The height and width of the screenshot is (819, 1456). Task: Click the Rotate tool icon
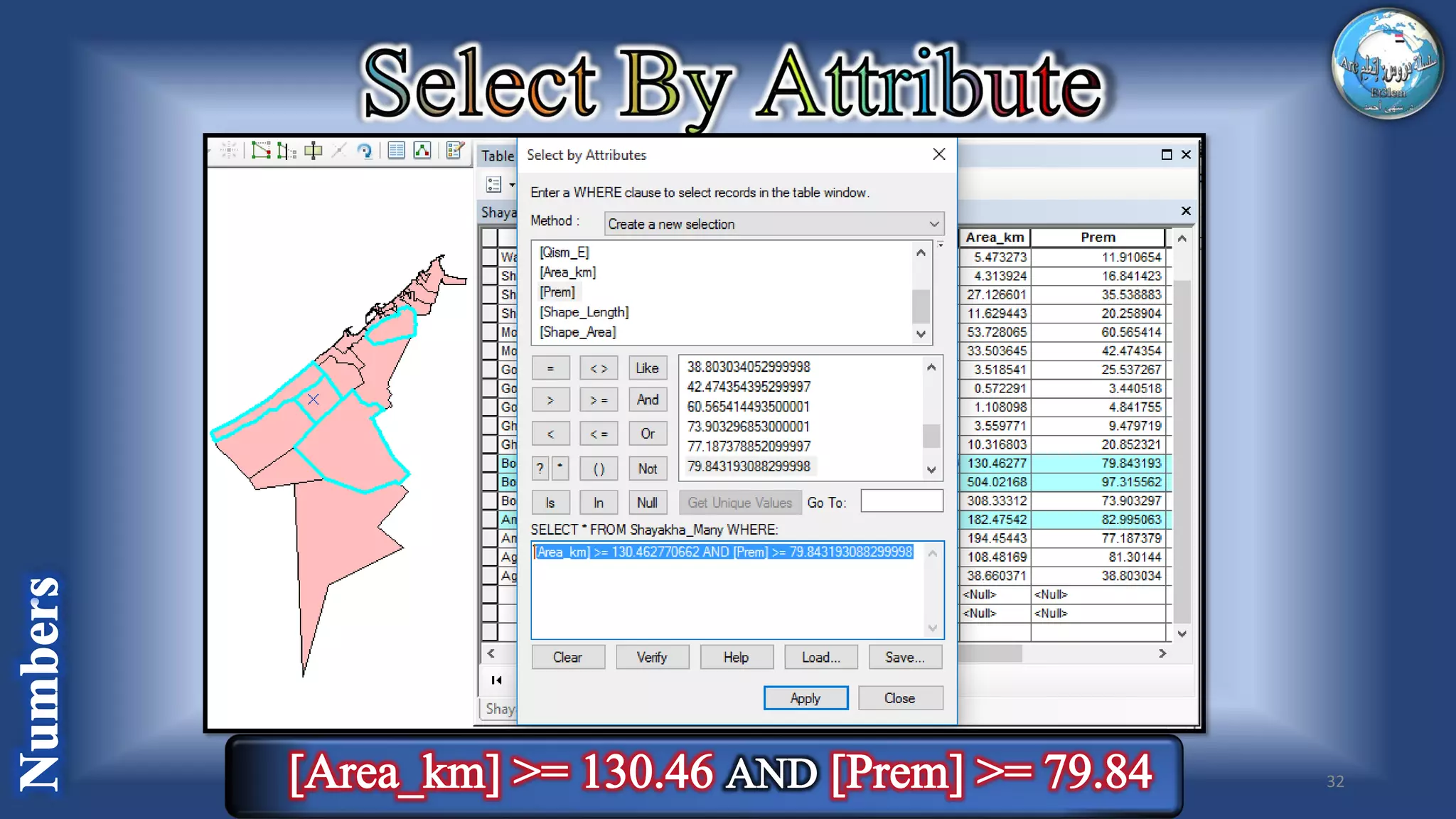pyautogui.click(x=365, y=151)
